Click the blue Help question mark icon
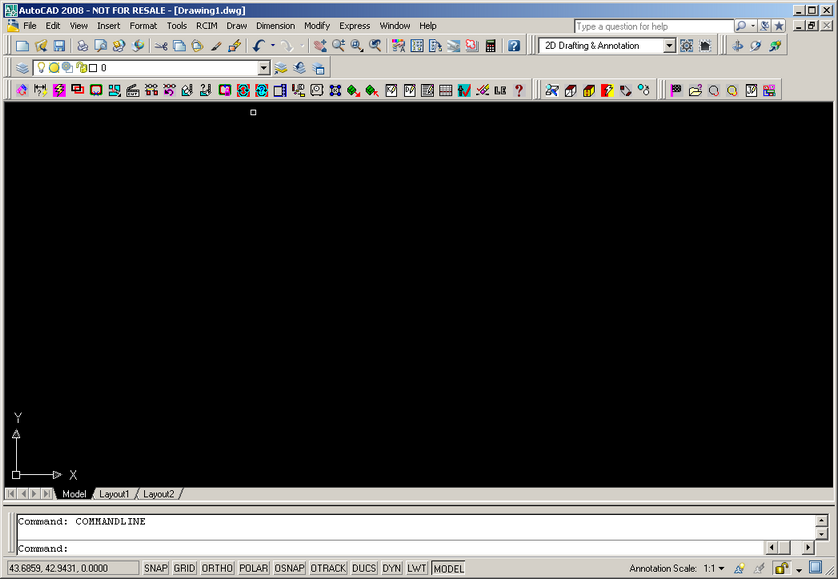The height and width of the screenshot is (579, 838). point(514,46)
